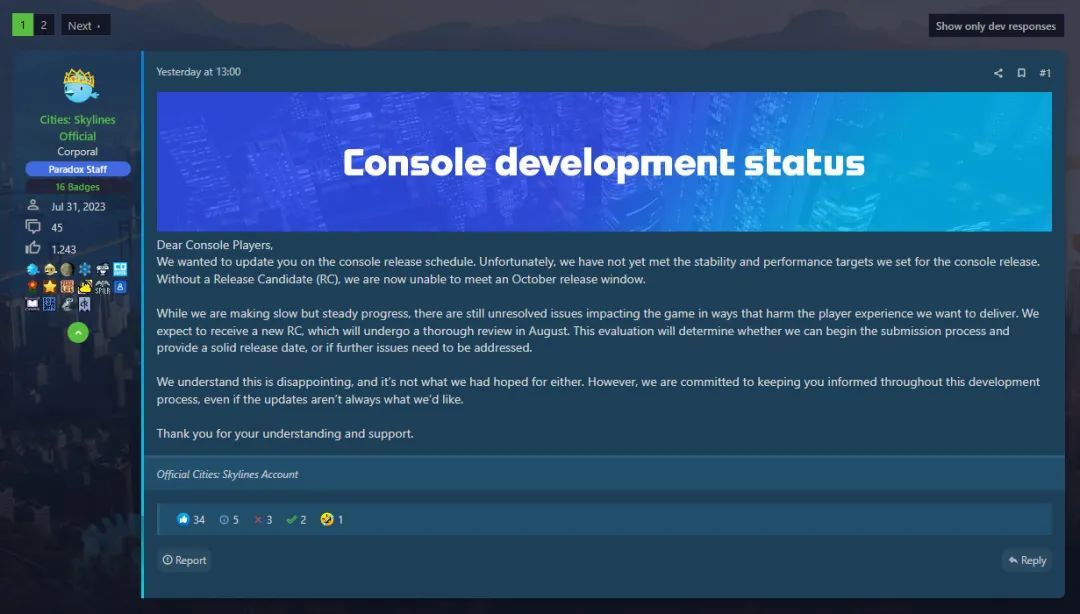Click the orange patterned square badge
The width and height of the screenshot is (1080, 614).
(68, 287)
